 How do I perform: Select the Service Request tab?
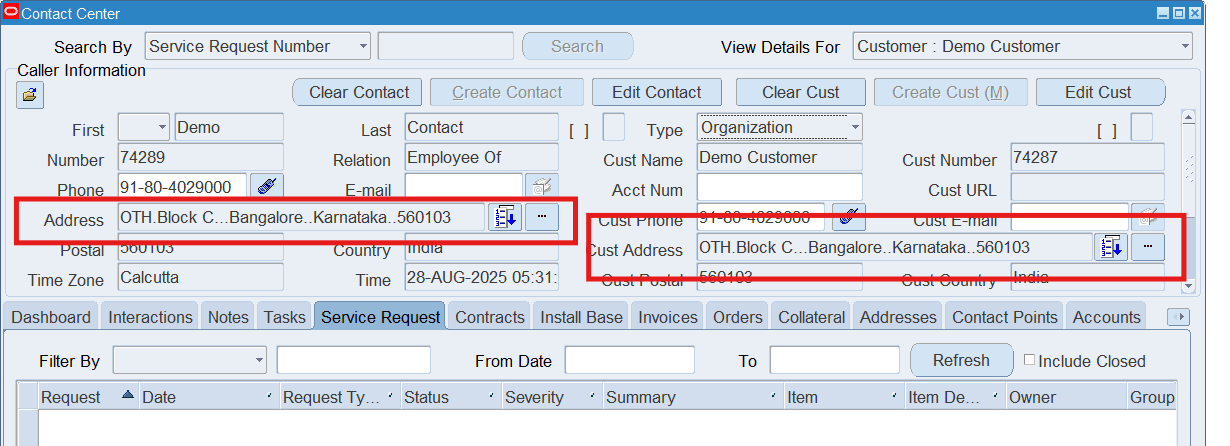tap(380, 317)
